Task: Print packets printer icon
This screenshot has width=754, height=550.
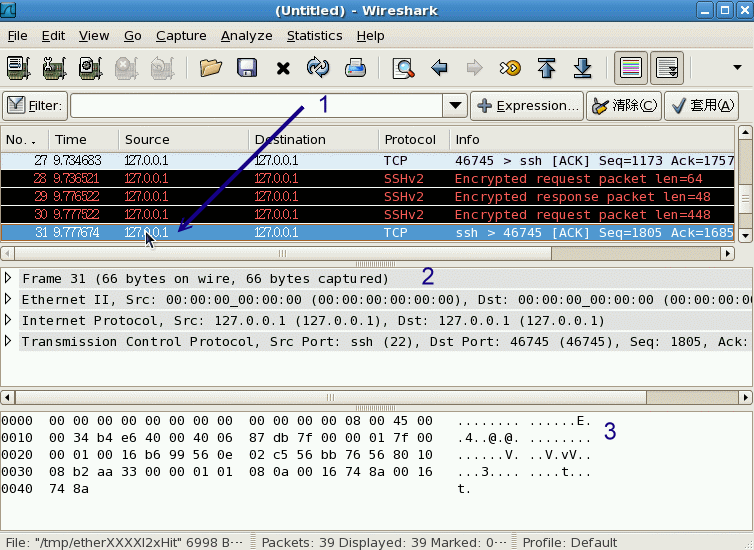Action: [355, 68]
